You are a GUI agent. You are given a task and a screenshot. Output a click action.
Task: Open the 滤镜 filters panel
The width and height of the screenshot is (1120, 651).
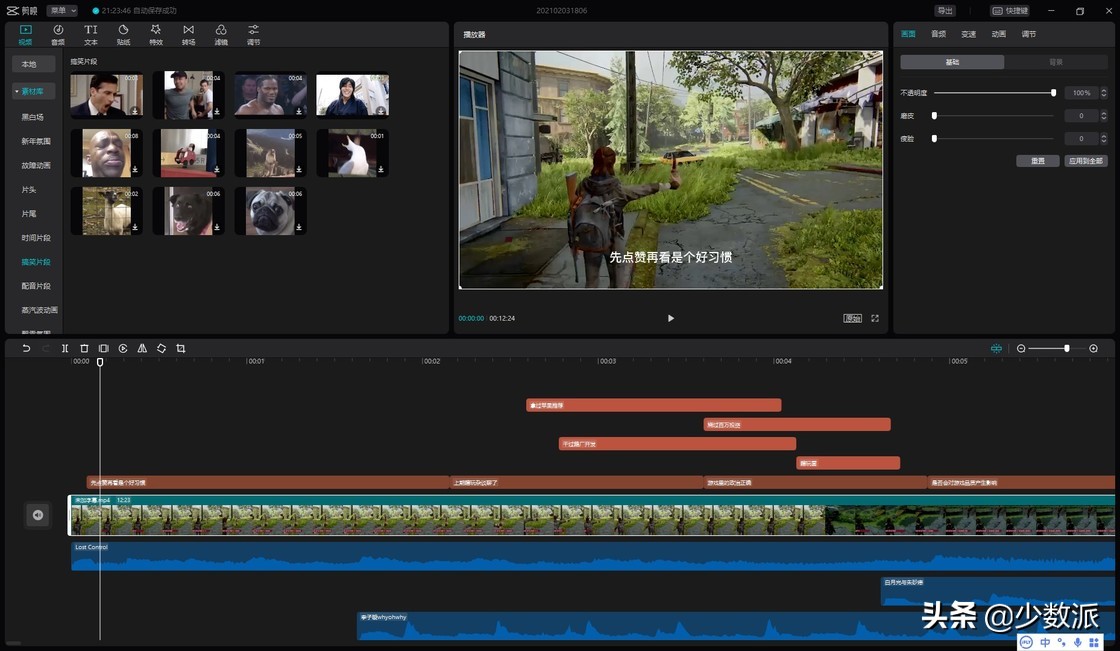(221, 35)
